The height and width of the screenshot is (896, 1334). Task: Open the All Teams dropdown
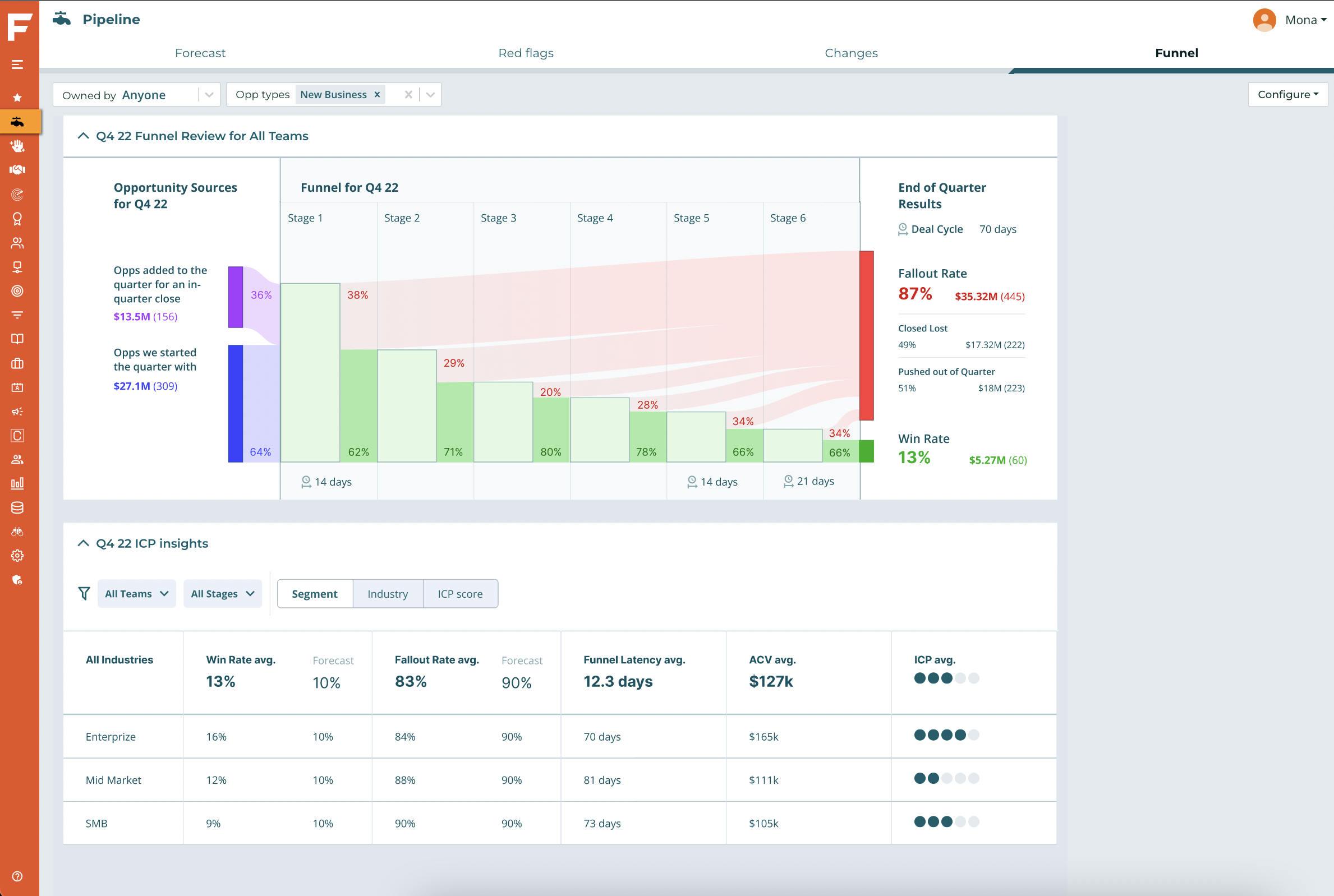pos(137,594)
